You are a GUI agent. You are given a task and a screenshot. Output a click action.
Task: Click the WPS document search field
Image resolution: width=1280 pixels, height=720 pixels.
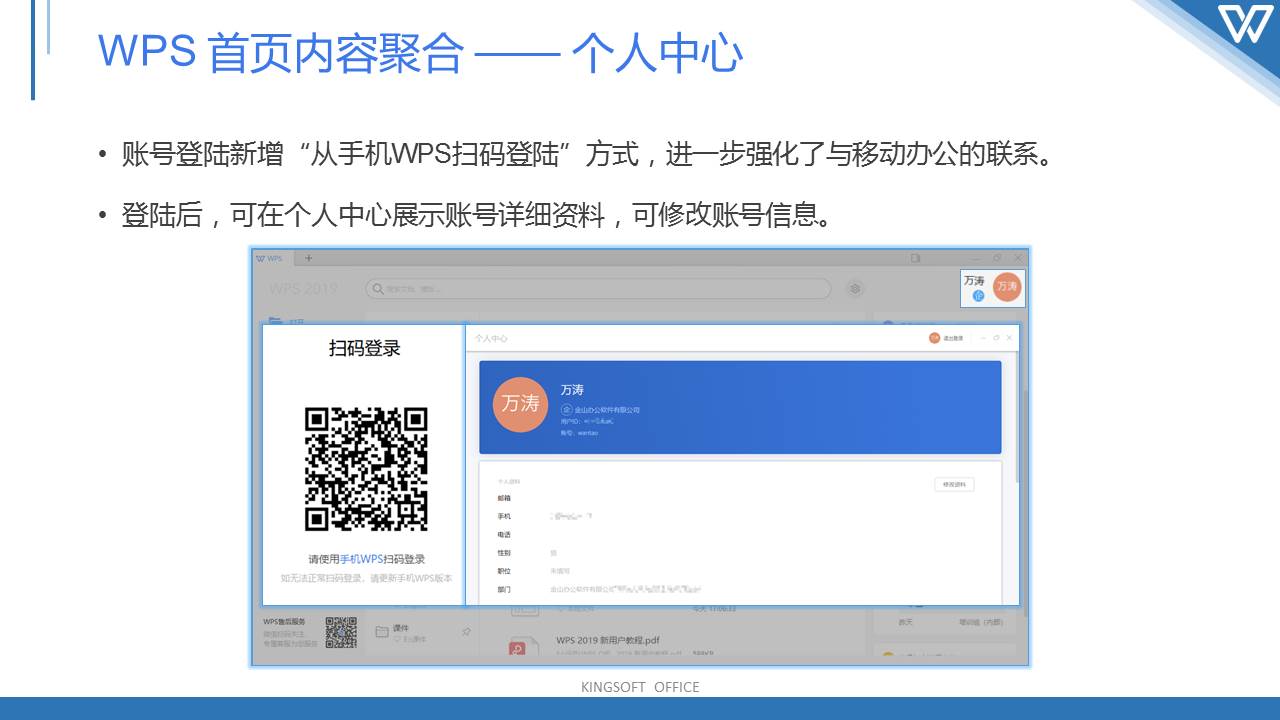coord(598,289)
